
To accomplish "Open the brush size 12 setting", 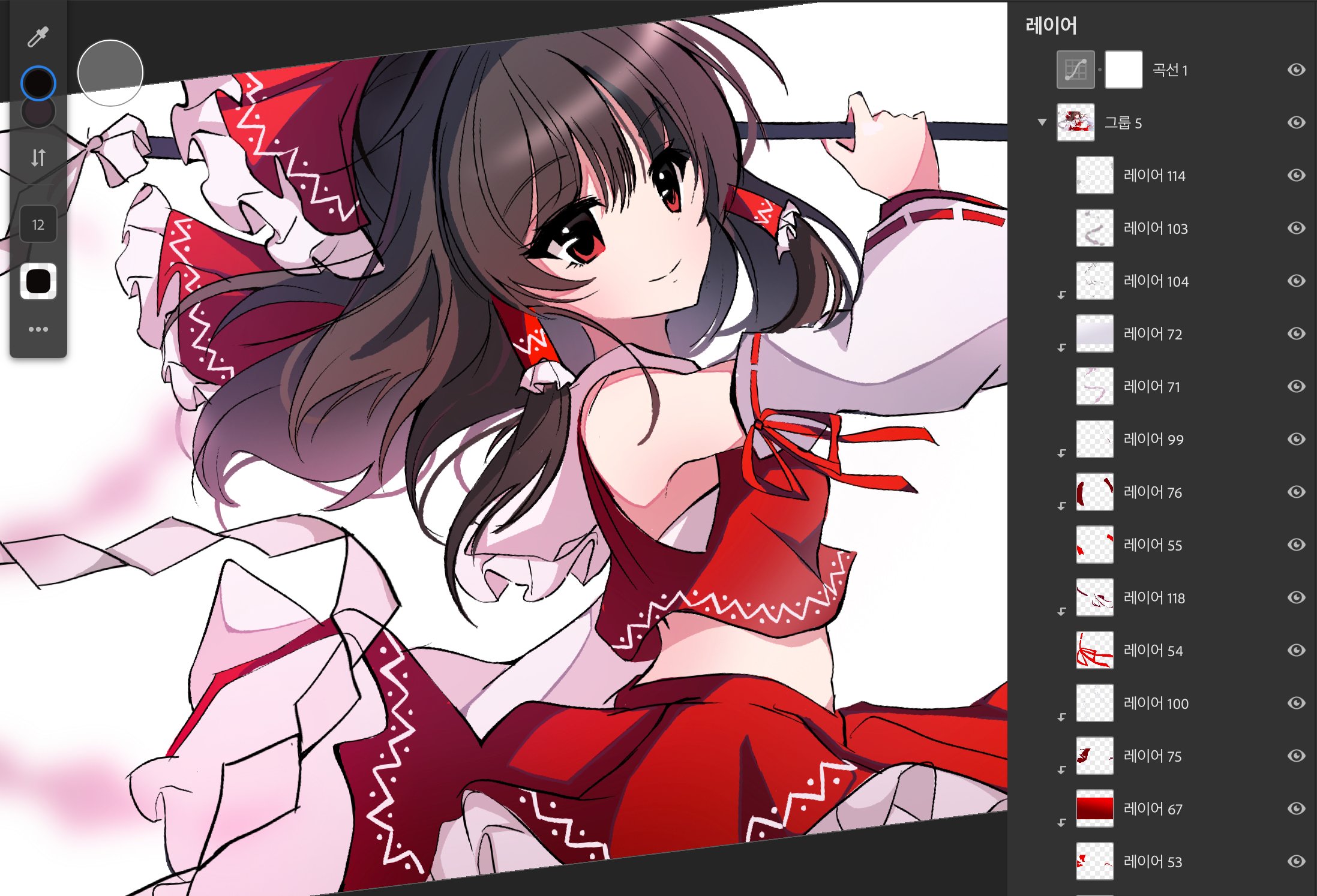I will tap(38, 224).
